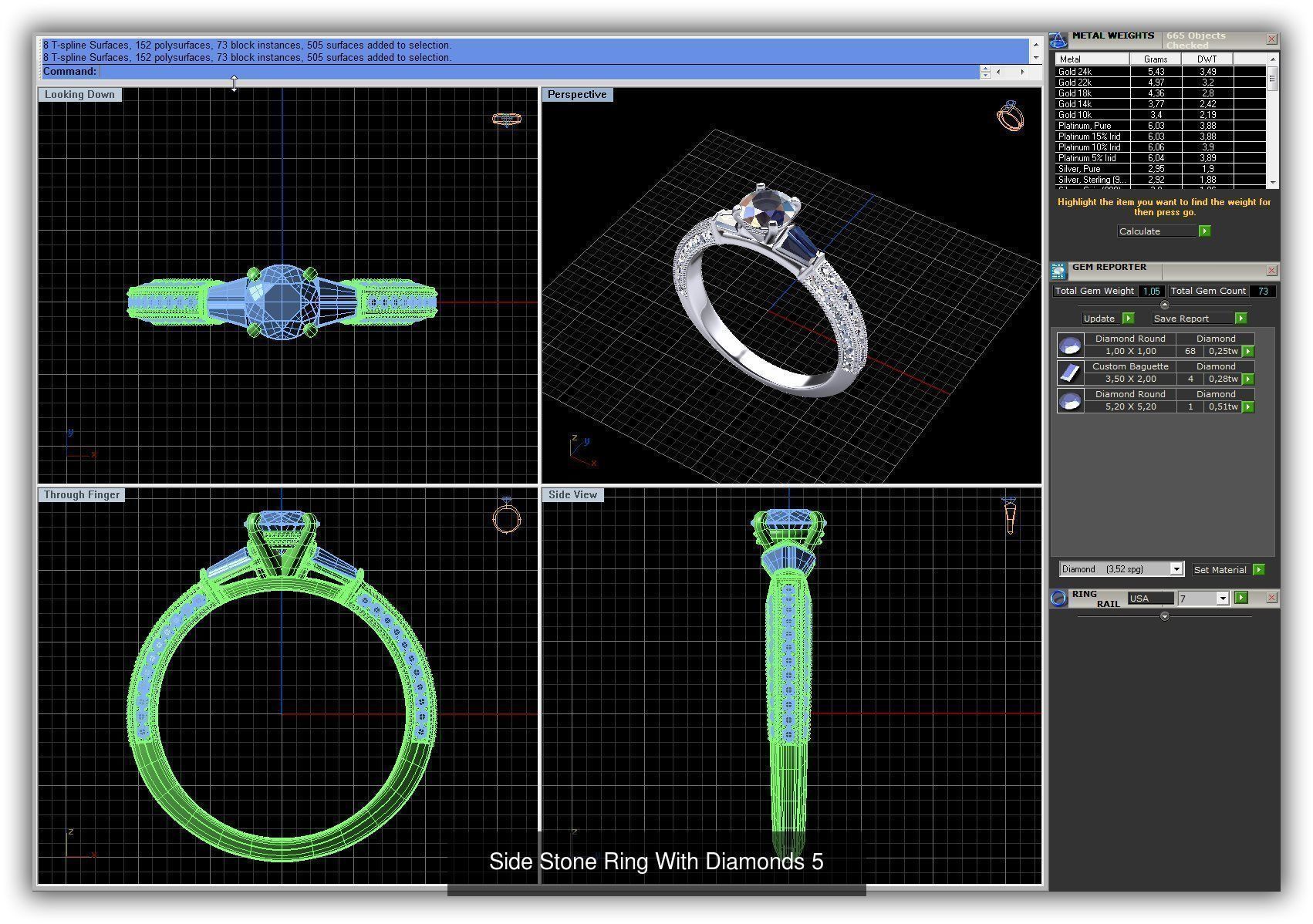The height and width of the screenshot is (924, 1313).
Task: Click the command line left arrow
Action: 999,72
